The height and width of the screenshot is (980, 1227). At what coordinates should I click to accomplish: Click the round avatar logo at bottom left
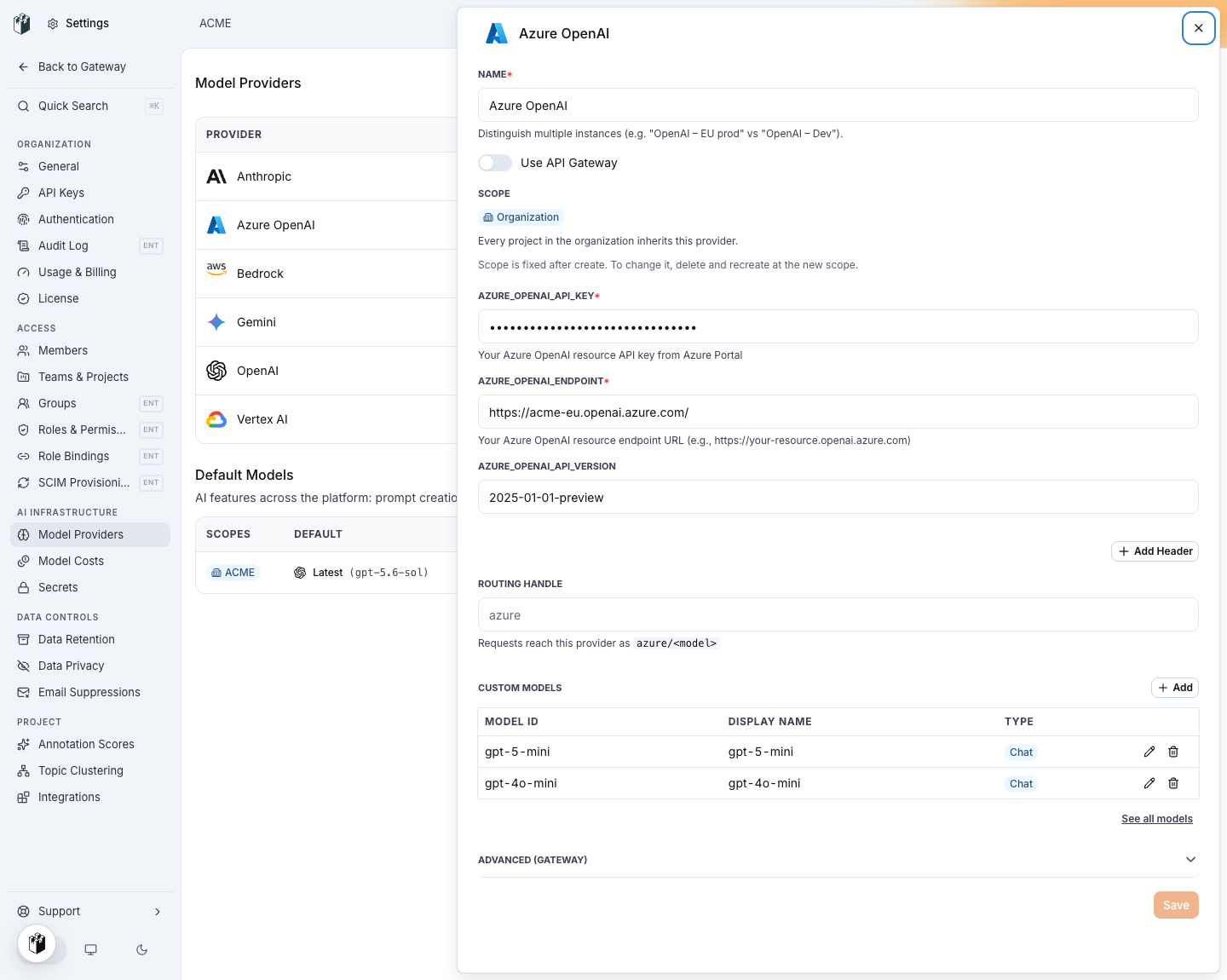pos(37,943)
